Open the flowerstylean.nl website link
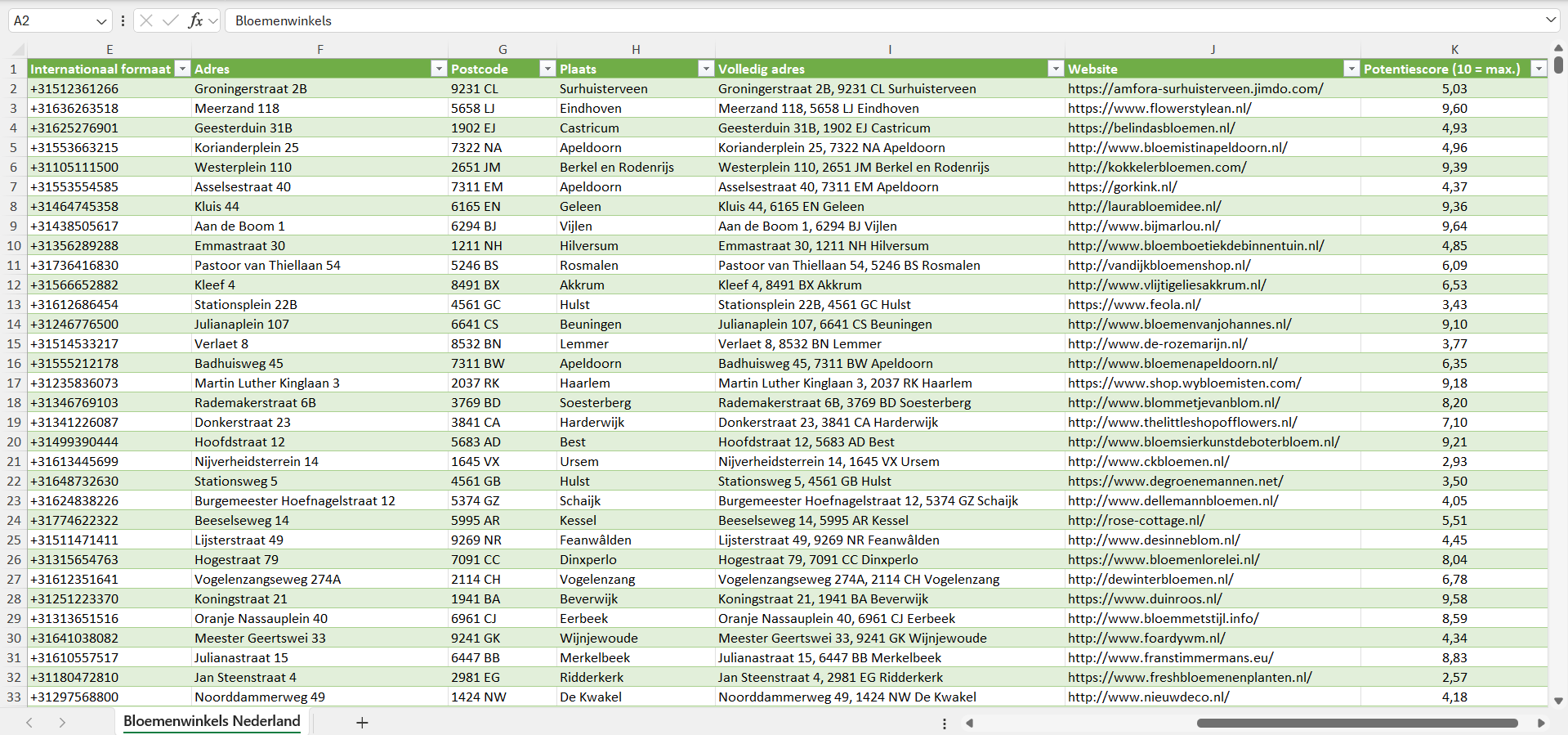1568x735 pixels. (1159, 108)
